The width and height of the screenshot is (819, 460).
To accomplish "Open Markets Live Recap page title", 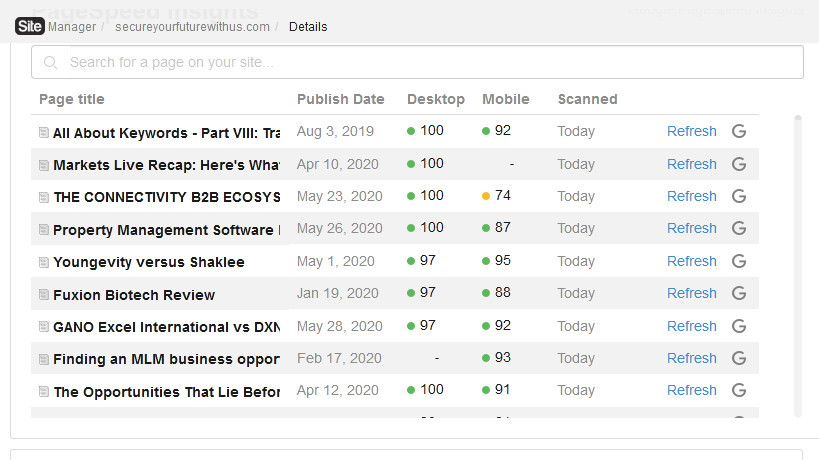I will 167,165.
